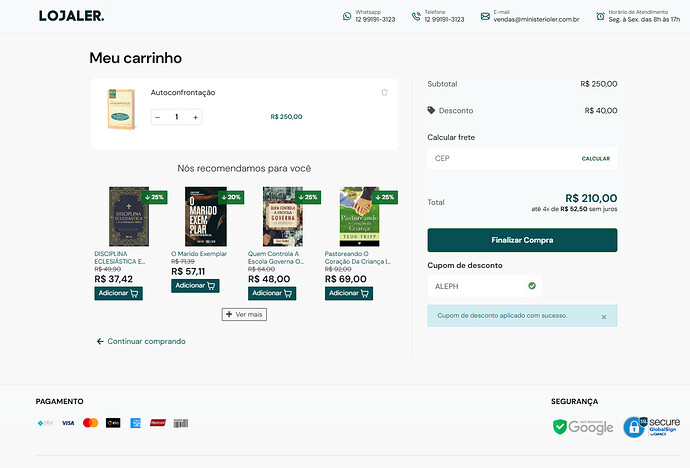Click the e-mail envelope icon
This screenshot has height=468, width=690.
(x=485, y=16)
